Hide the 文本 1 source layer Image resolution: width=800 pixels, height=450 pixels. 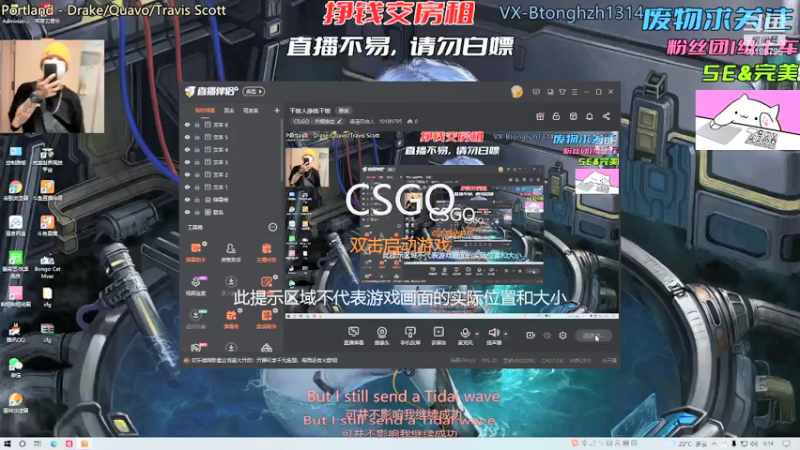pos(187,187)
